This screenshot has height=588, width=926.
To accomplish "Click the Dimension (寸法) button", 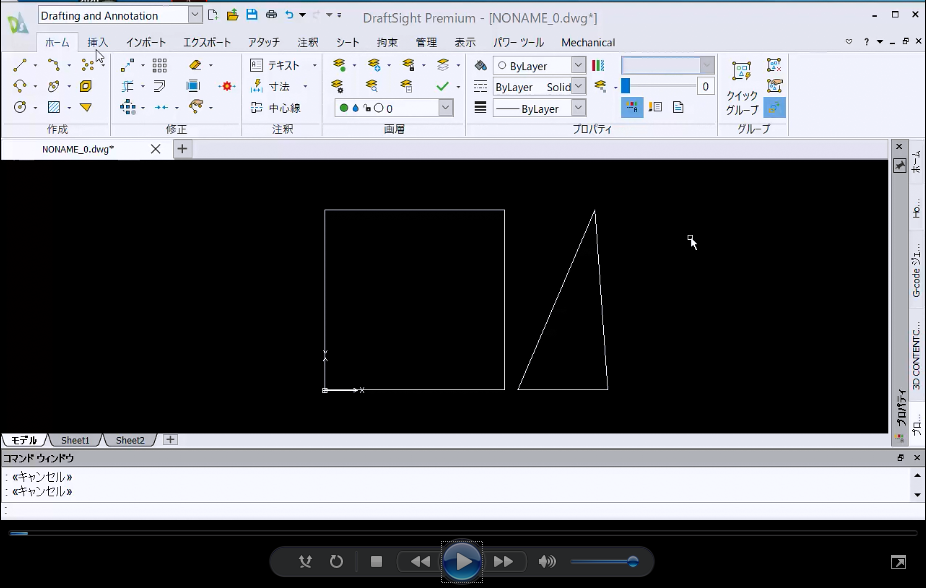I will tap(270, 86).
